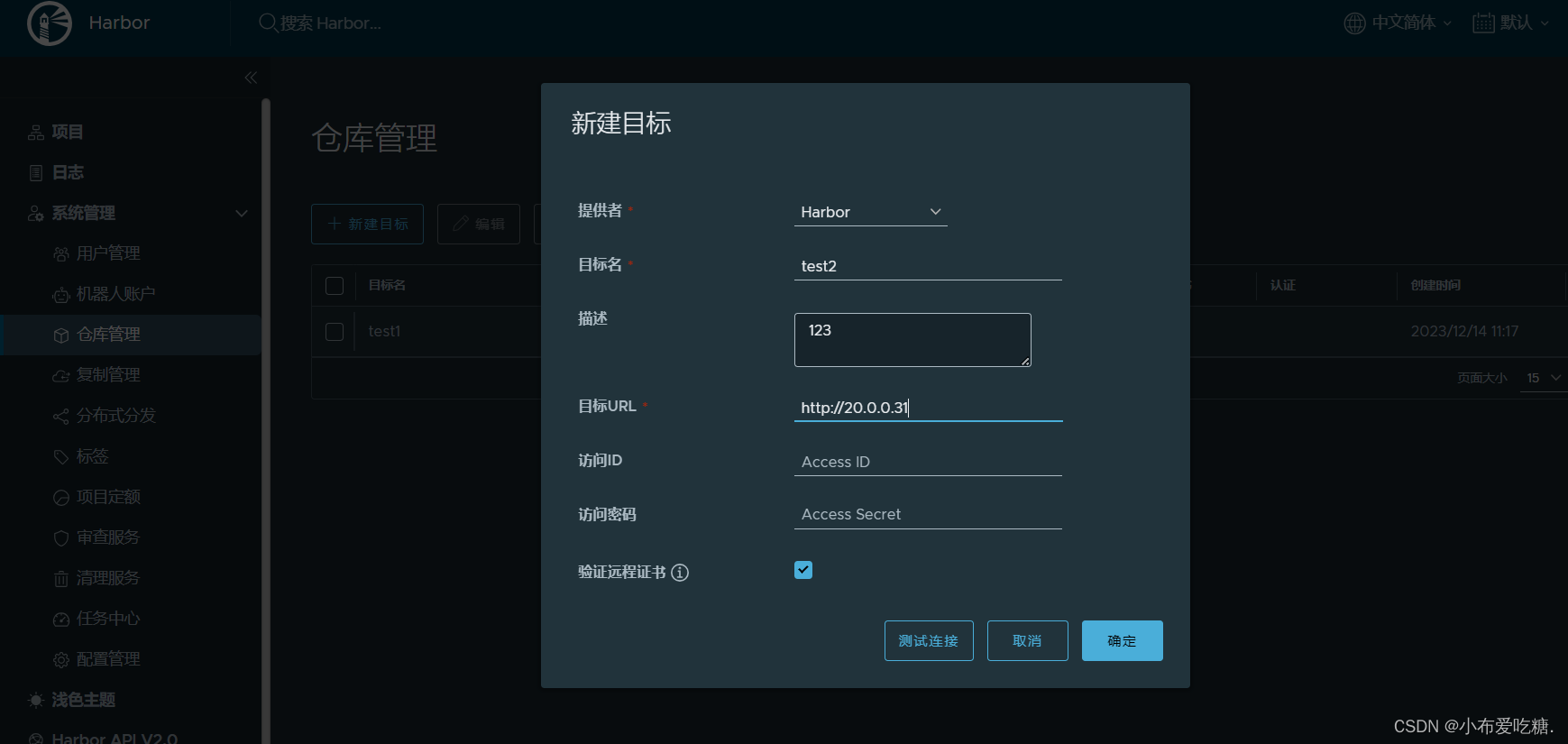The height and width of the screenshot is (744, 1568).
Task: Click the 2023/12/14 11:17 cell
Action: point(1464,332)
